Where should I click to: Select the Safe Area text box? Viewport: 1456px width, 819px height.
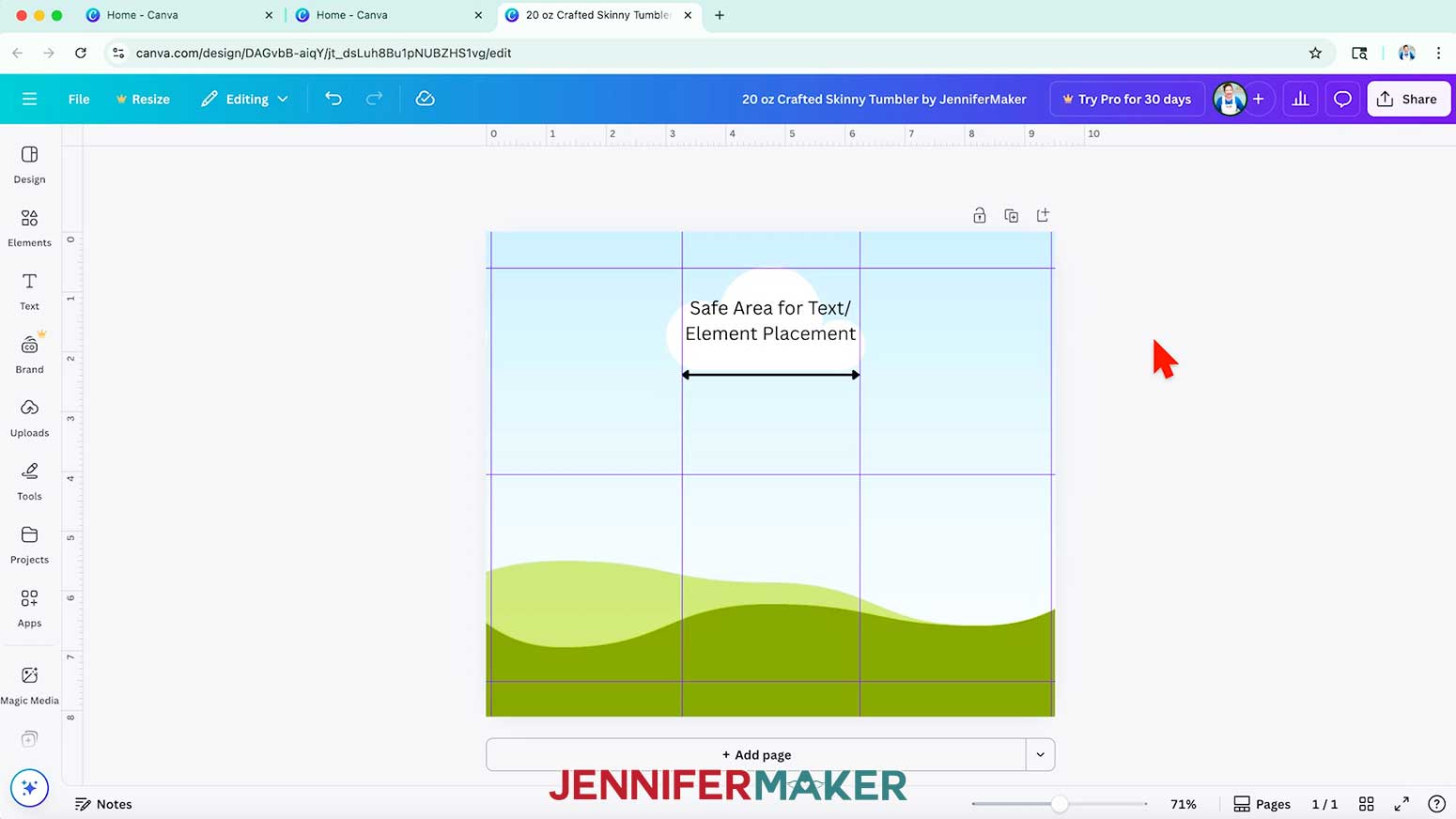click(x=770, y=320)
